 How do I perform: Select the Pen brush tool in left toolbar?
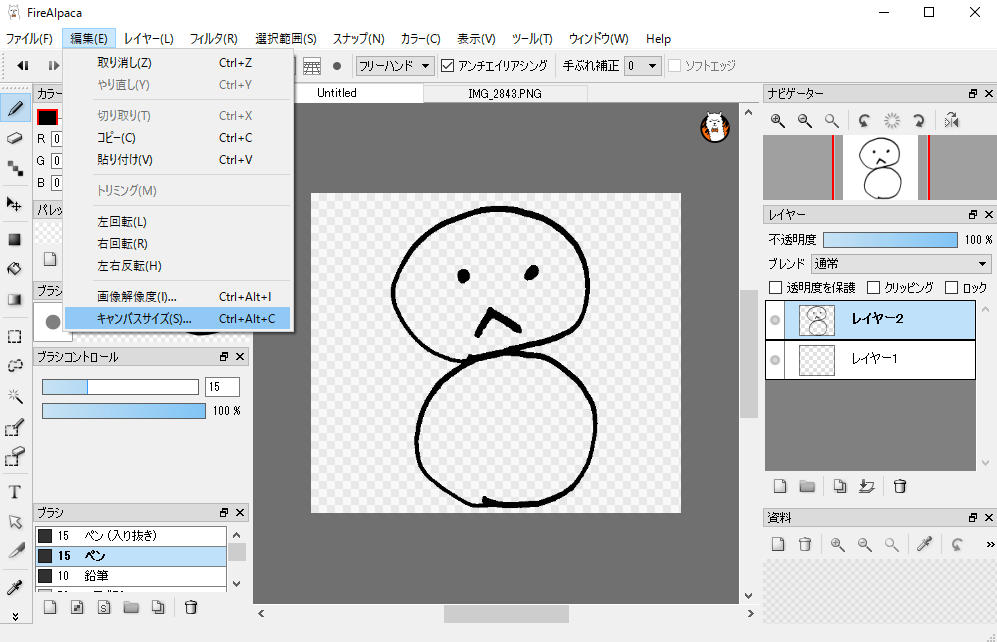[x=15, y=109]
